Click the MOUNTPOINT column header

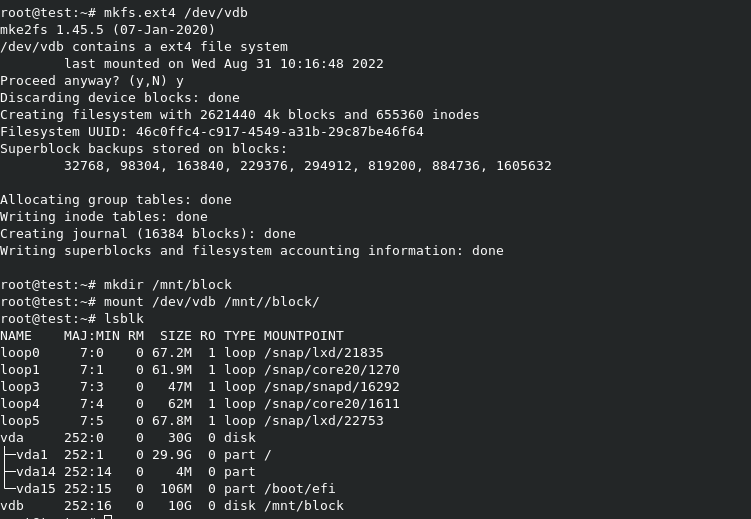299,335
